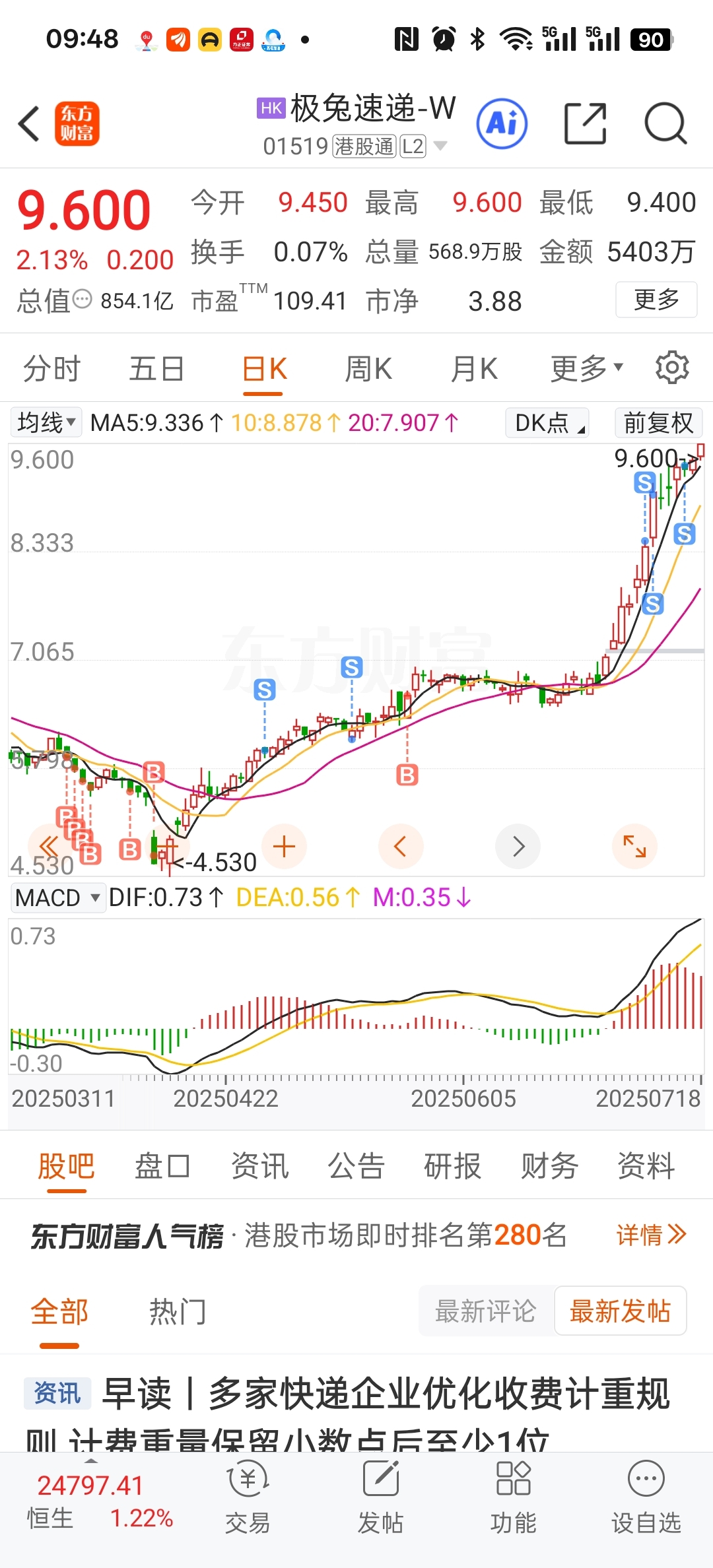Tap the 港股通 tag

point(364,146)
